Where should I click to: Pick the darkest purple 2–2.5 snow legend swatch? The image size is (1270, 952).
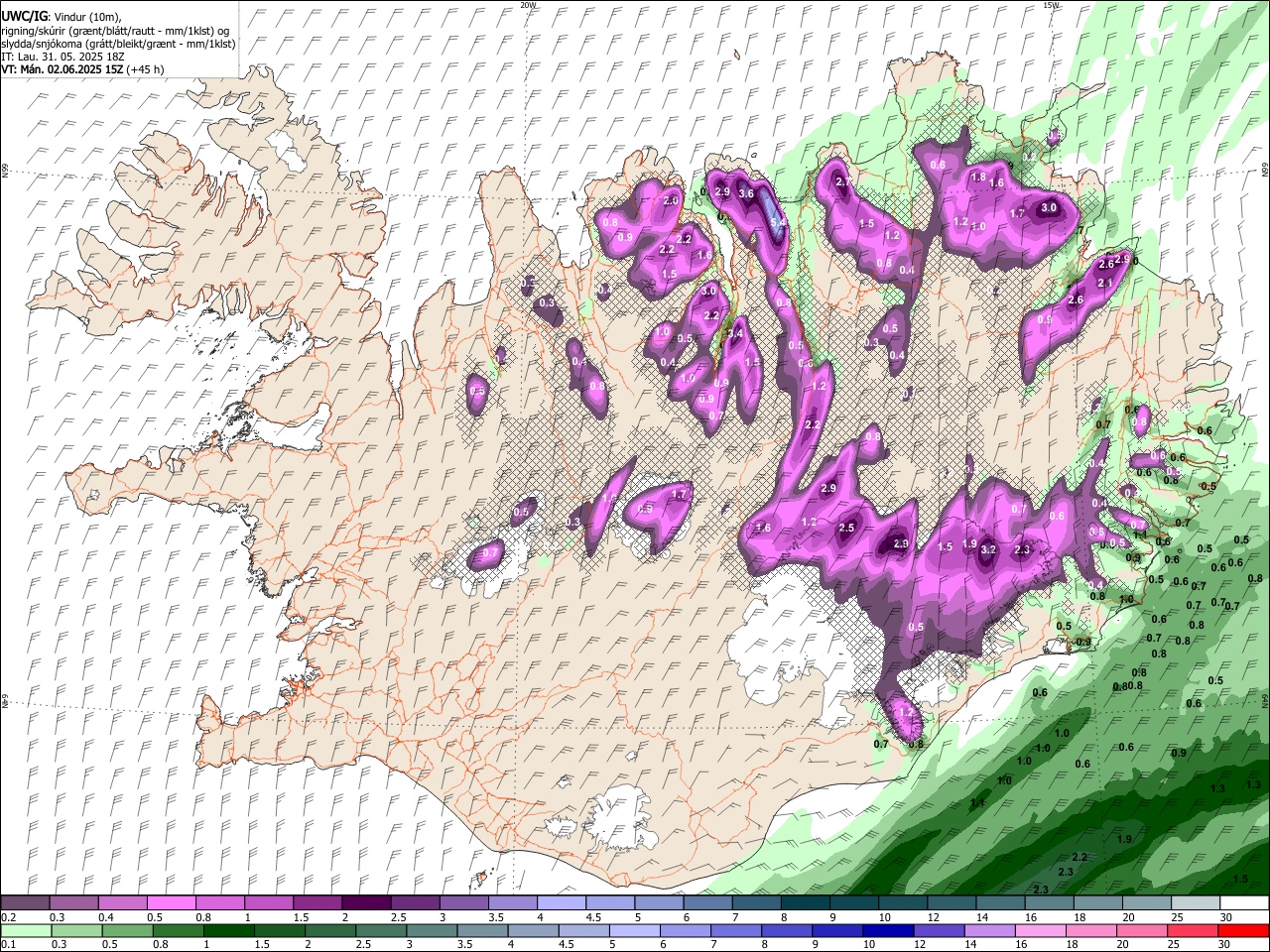pos(365,903)
